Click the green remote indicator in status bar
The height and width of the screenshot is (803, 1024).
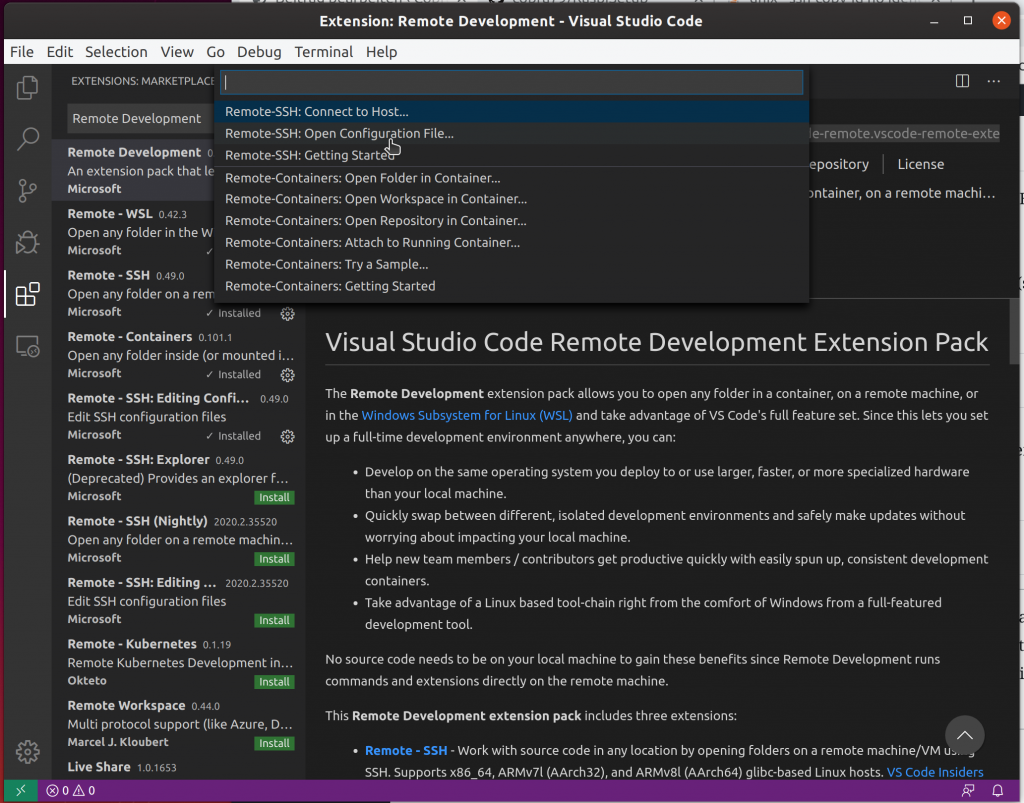(20, 791)
